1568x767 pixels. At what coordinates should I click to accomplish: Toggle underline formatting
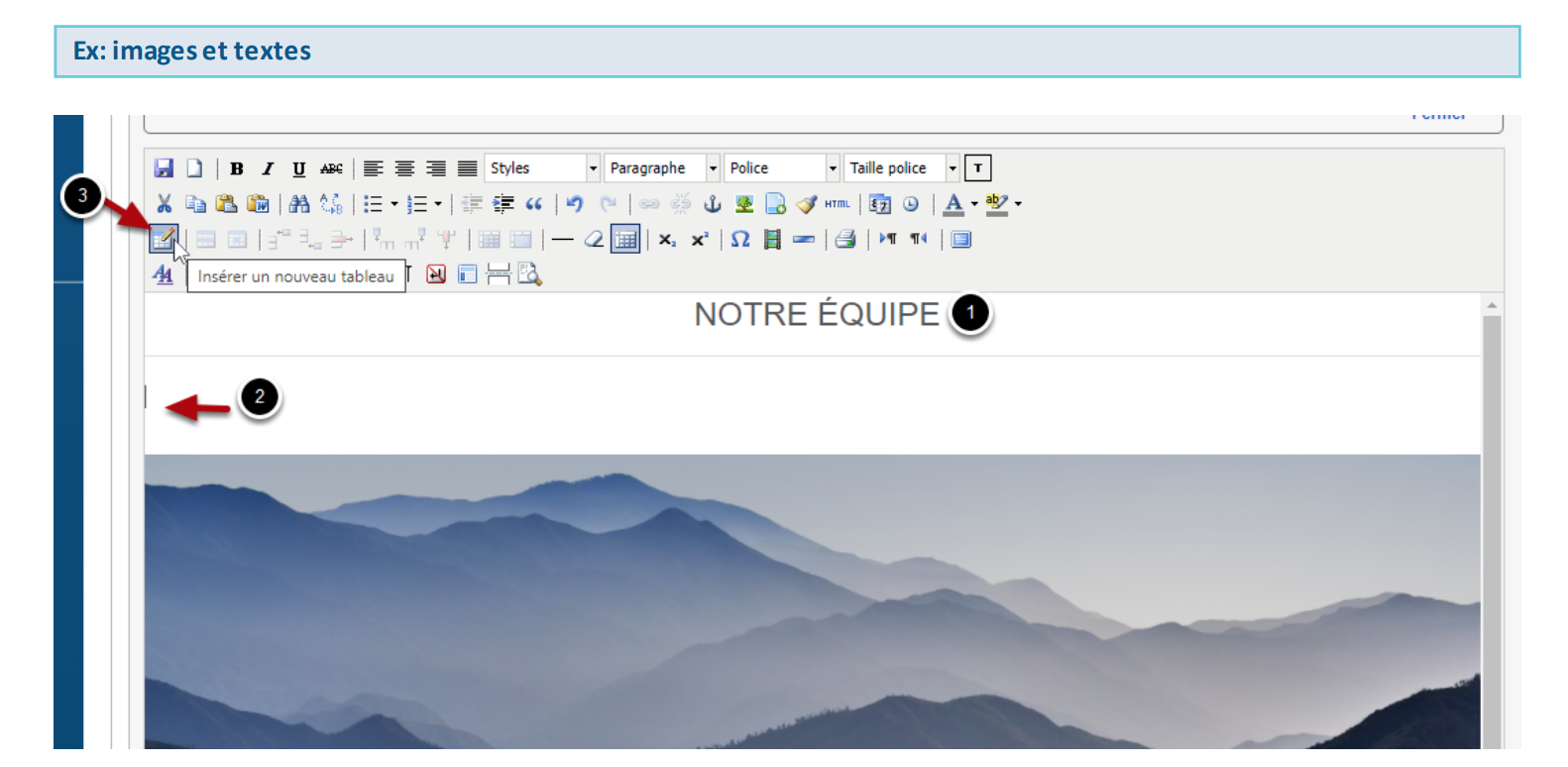(x=299, y=168)
